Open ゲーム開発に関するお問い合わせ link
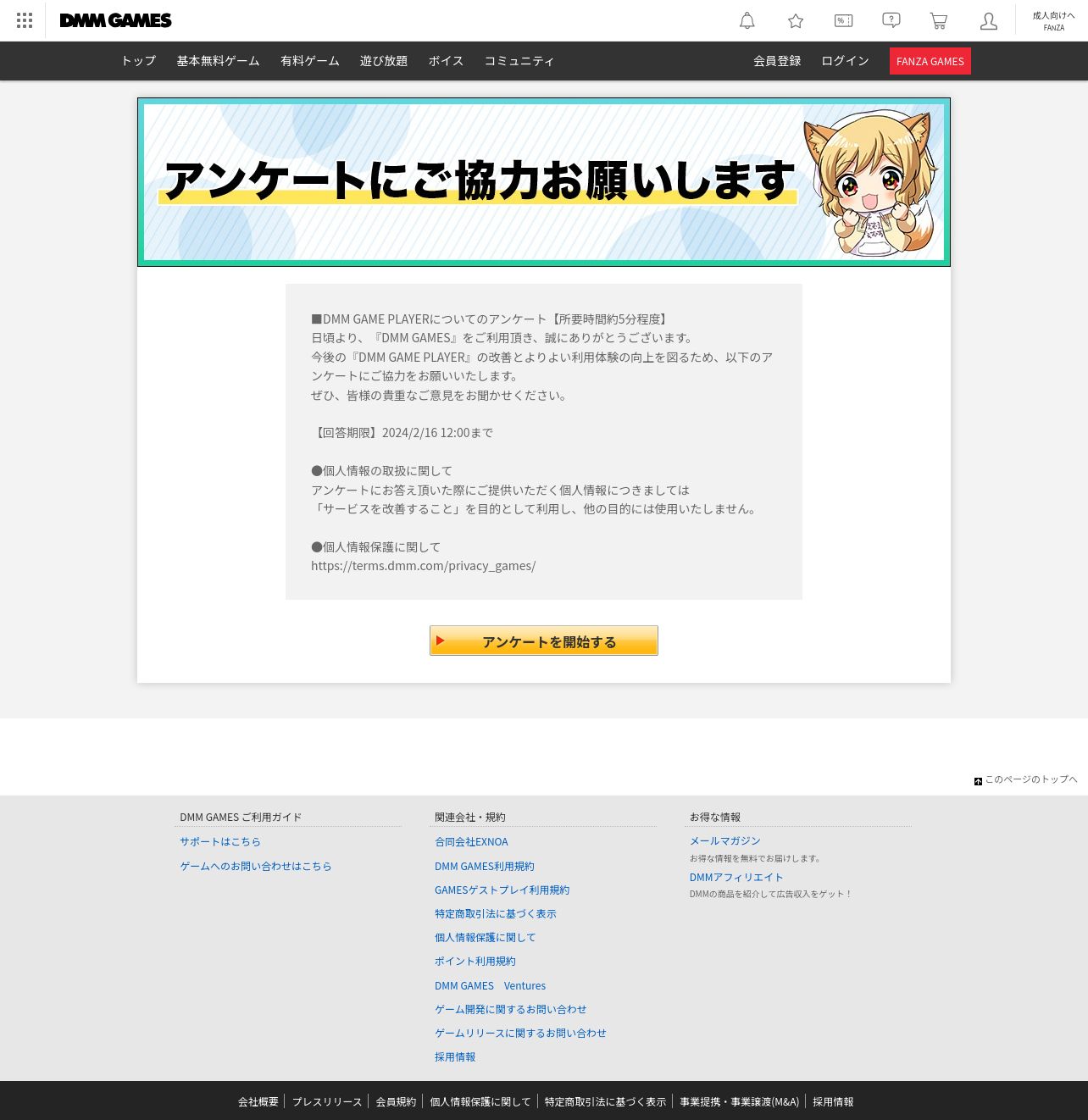The width and height of the screenshot is (1088, 1120). (511, 1009)
